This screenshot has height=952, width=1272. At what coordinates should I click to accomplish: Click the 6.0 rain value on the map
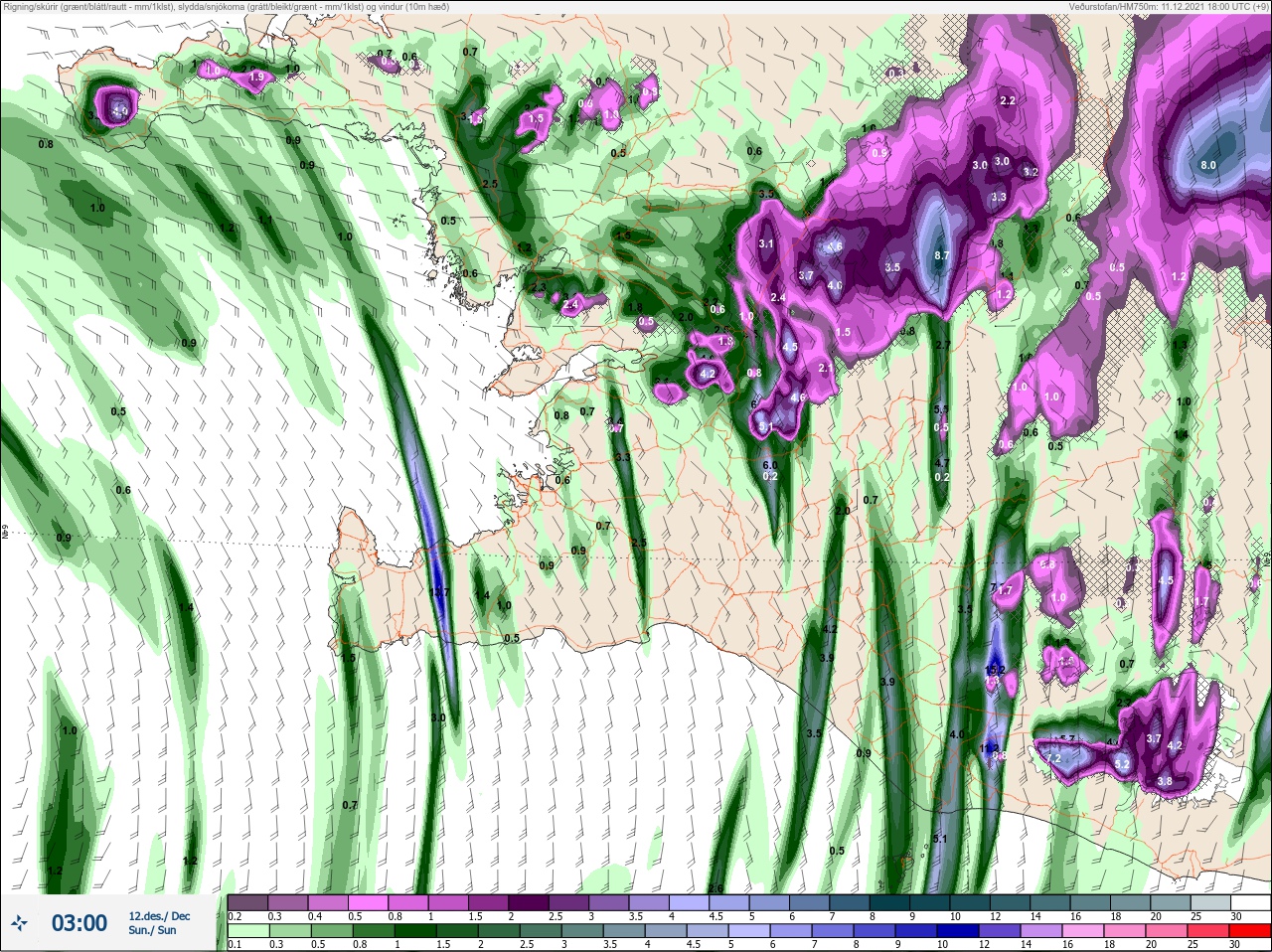click(x=770, y=465)
